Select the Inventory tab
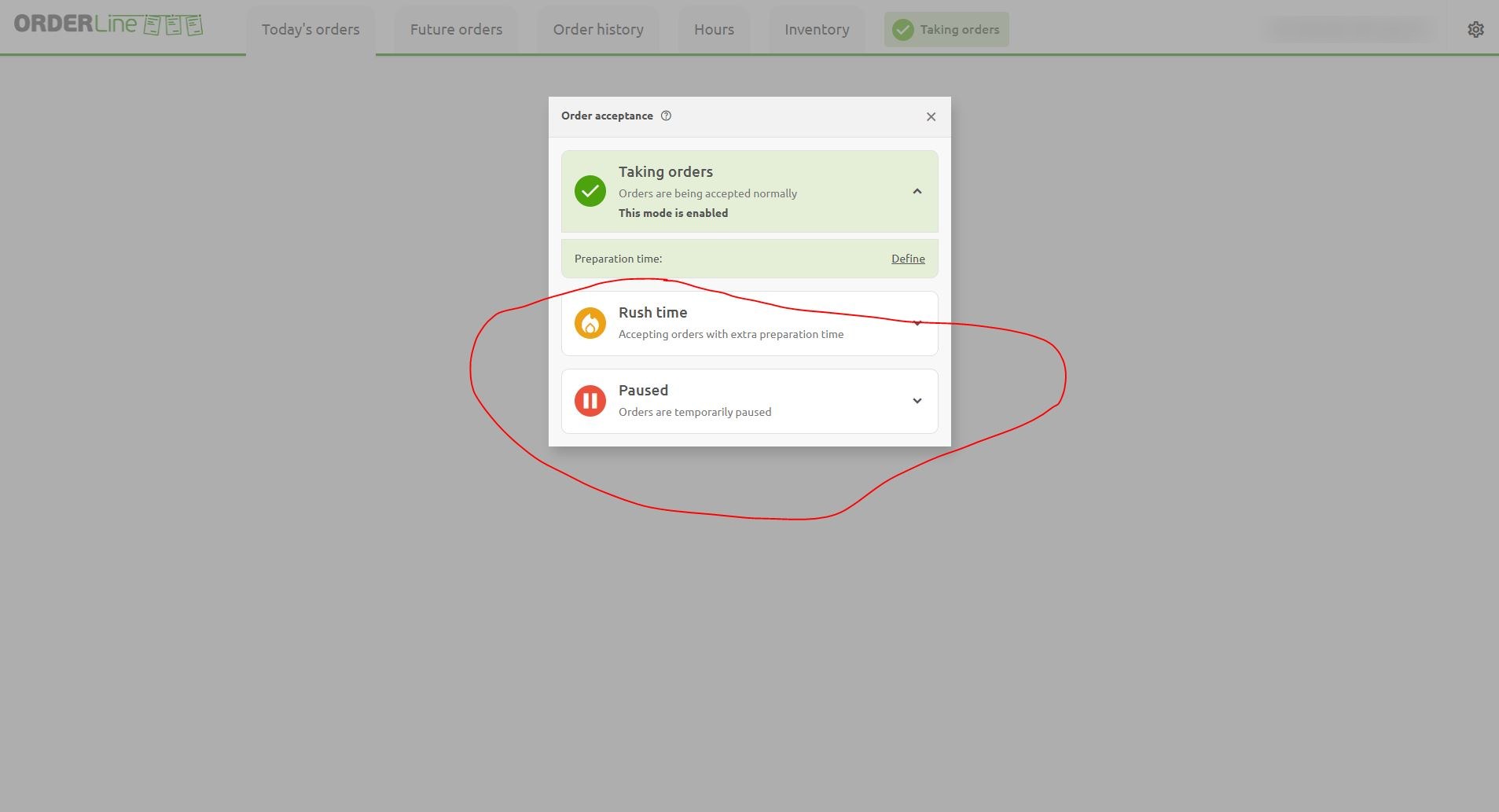The image size is (1499, 812). point(817,30)
